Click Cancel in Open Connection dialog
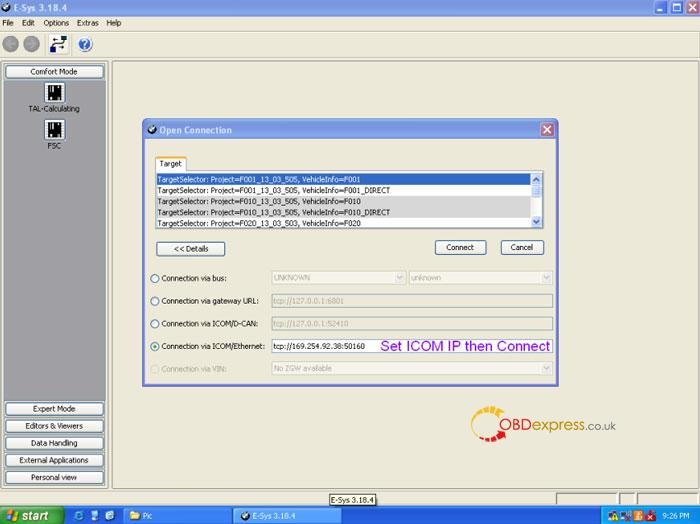Image resolution: width=700 pixels, height=524 pixels. point(522,247)
